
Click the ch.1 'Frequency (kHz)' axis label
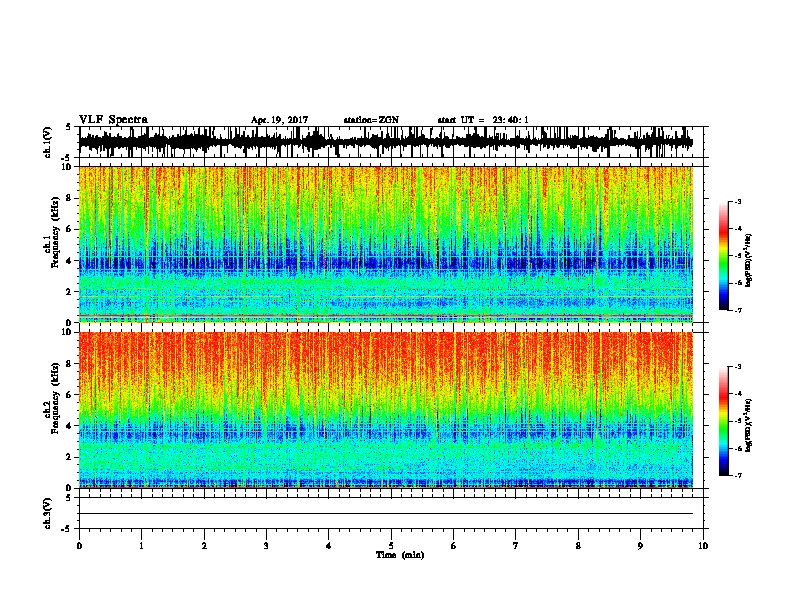(55, 231)
